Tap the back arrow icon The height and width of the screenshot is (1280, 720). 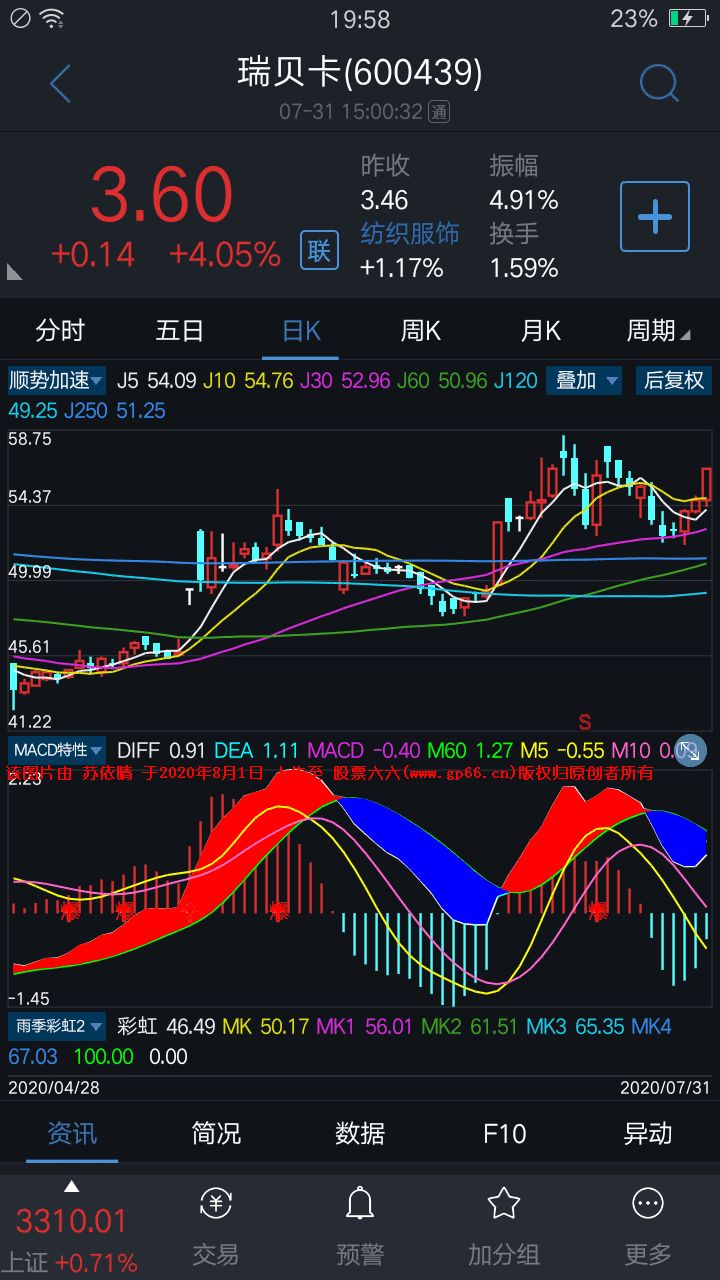(x=60, y=84)
